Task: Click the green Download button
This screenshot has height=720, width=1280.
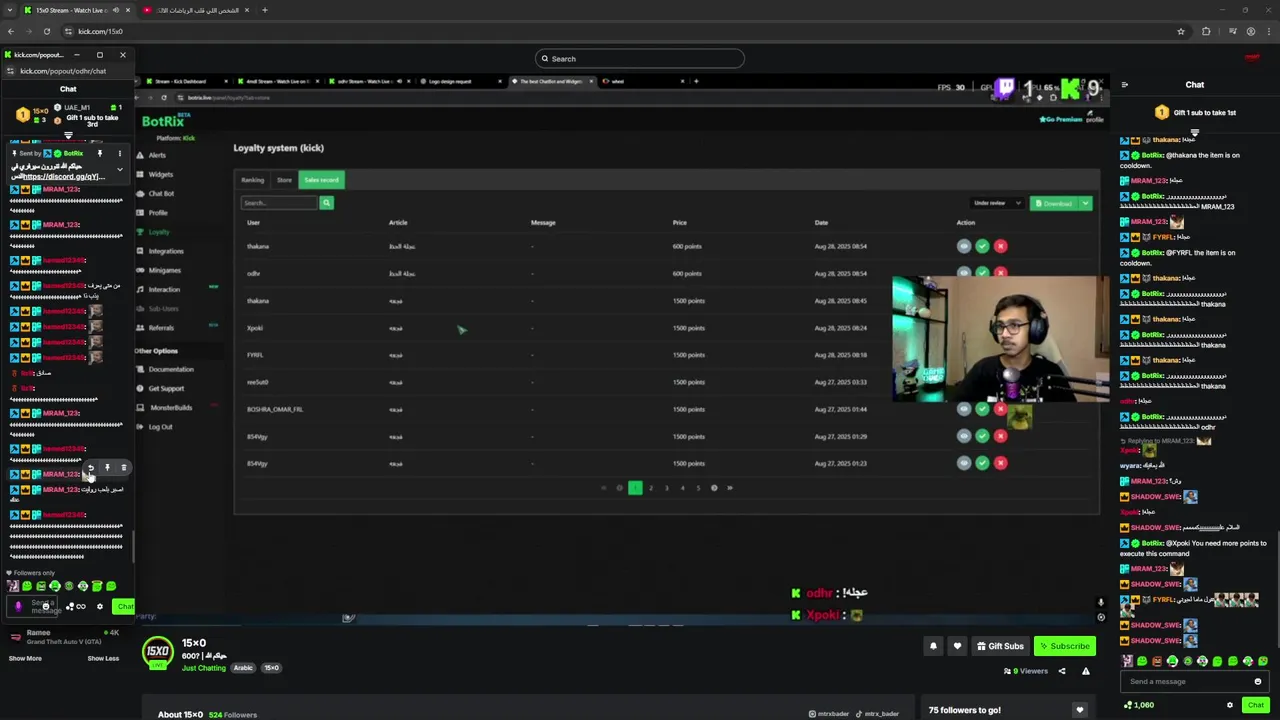Action: [1054, 203]
